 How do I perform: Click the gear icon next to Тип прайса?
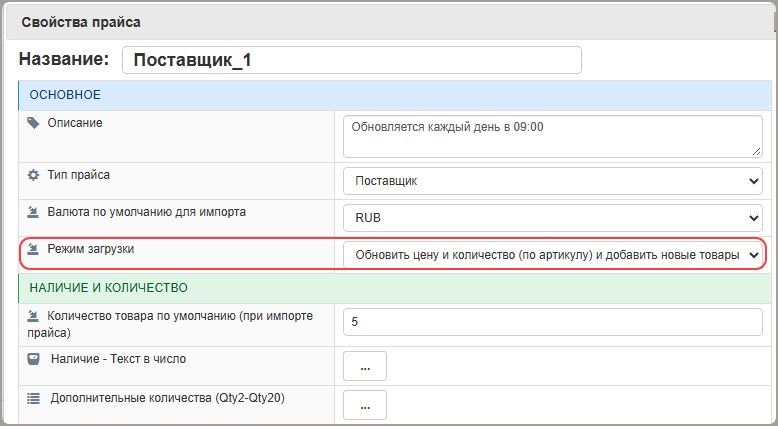[33, 175]
